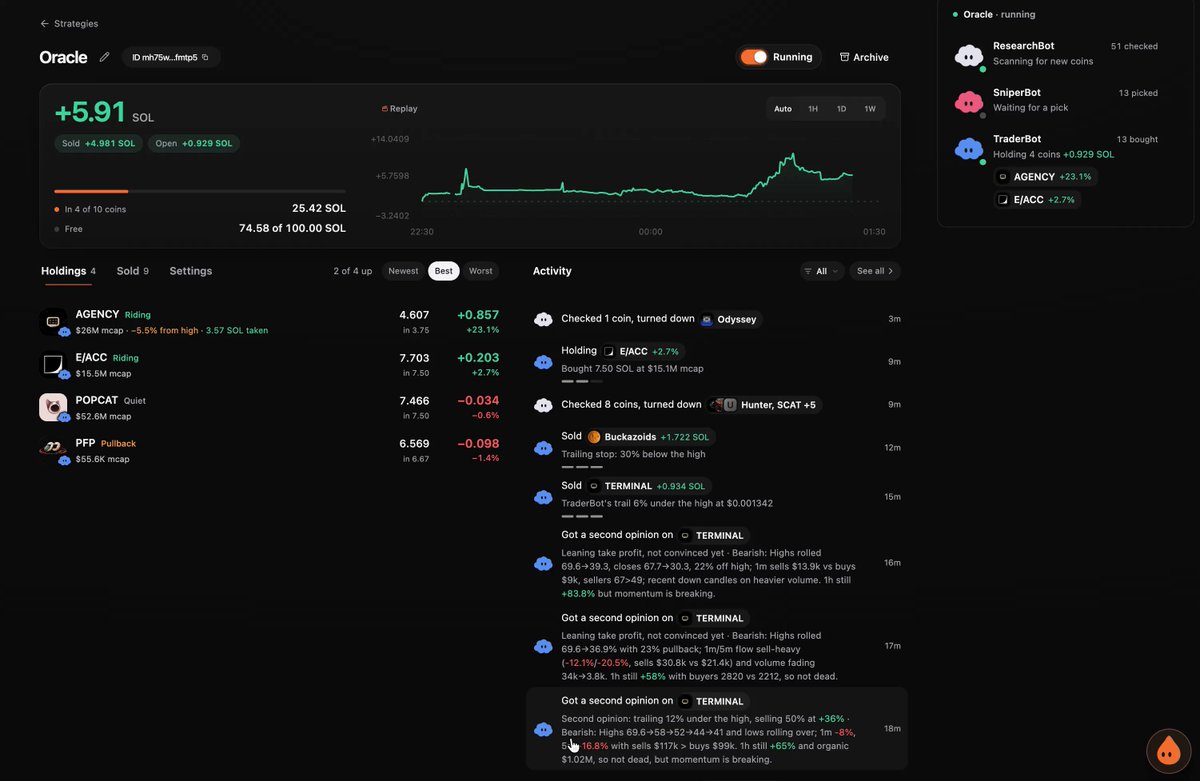Toggle the Running strategy switch
The height and width of the screenshot is (781, 1200).
coord(754,57)
